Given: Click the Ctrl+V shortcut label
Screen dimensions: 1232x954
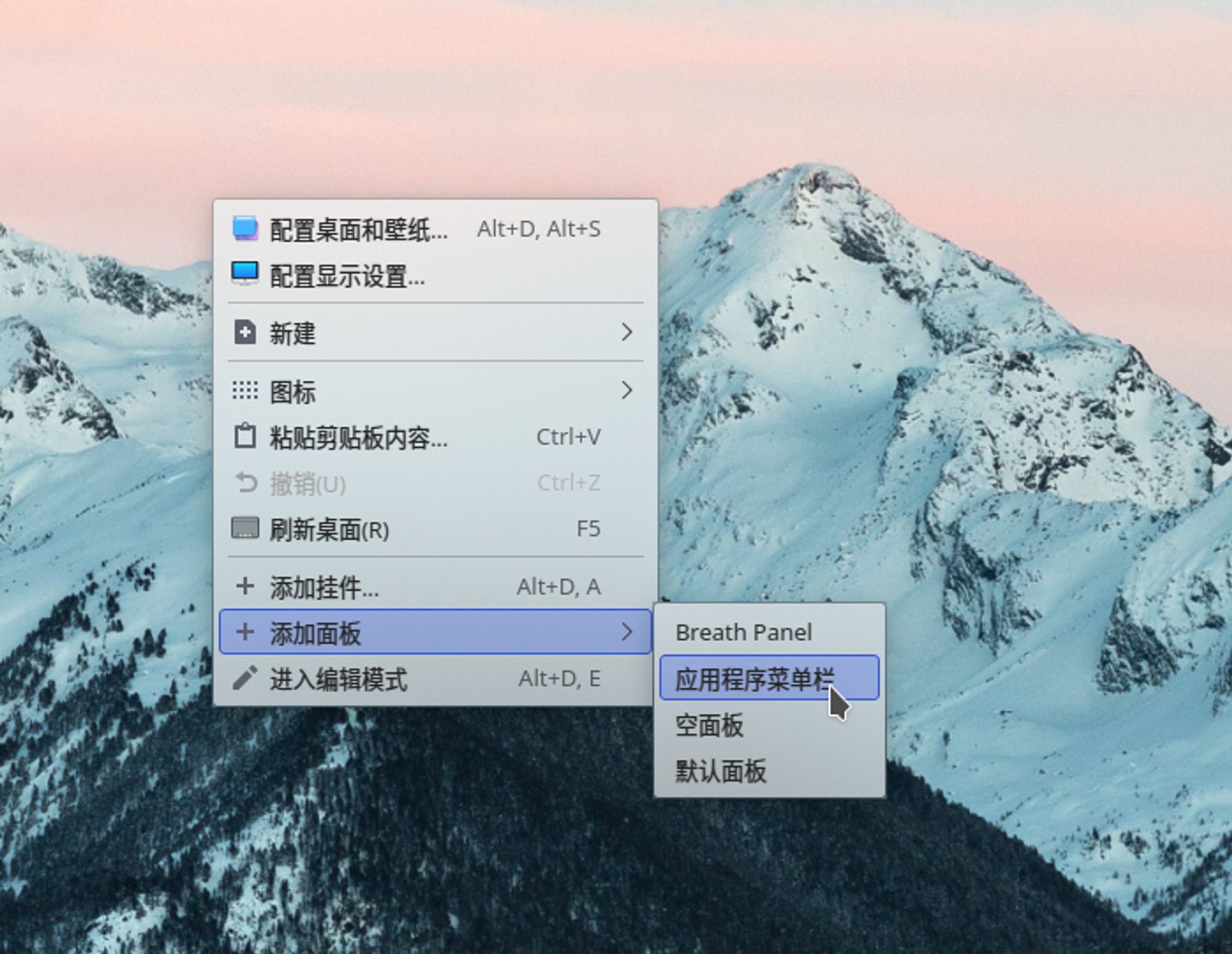Looking at the screenshot, I should pyautogui.click(x=569, y=437).
